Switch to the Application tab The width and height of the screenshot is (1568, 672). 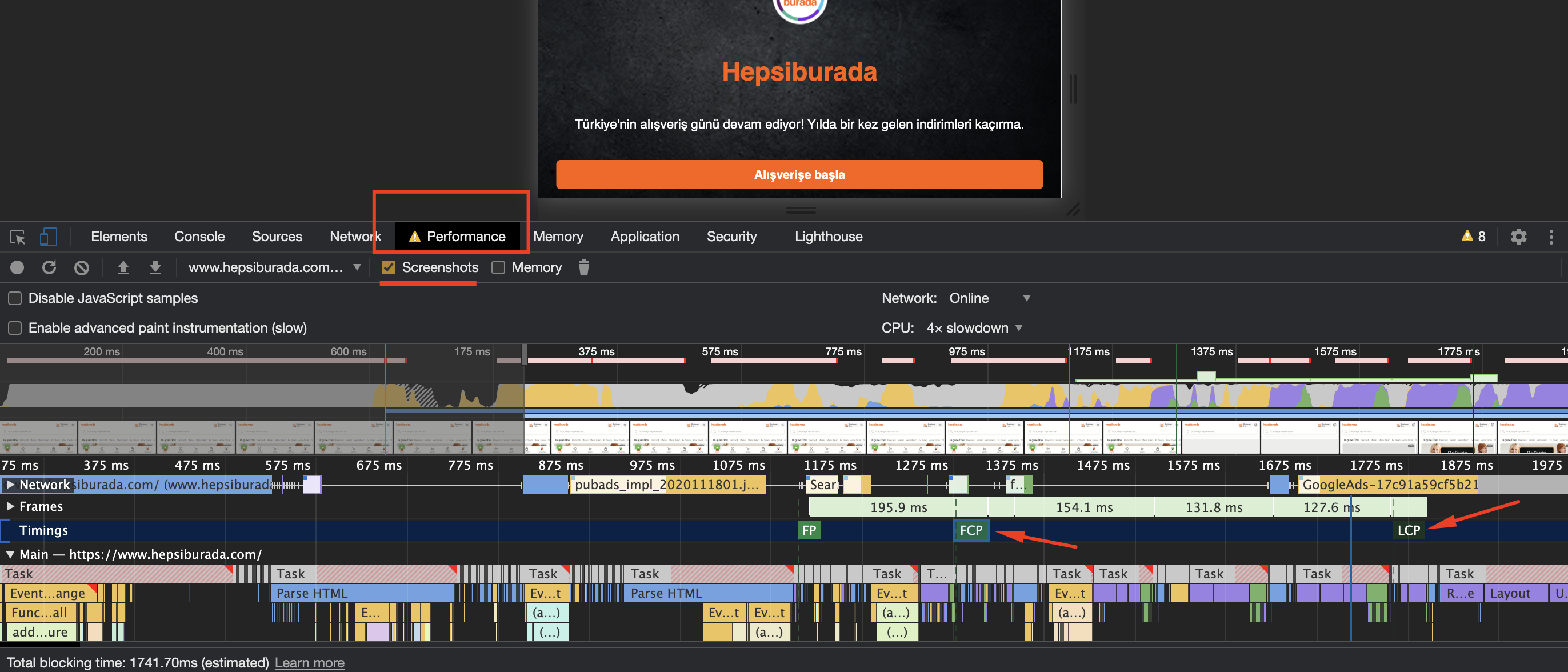pyautogui.click(x=645, y=237)
